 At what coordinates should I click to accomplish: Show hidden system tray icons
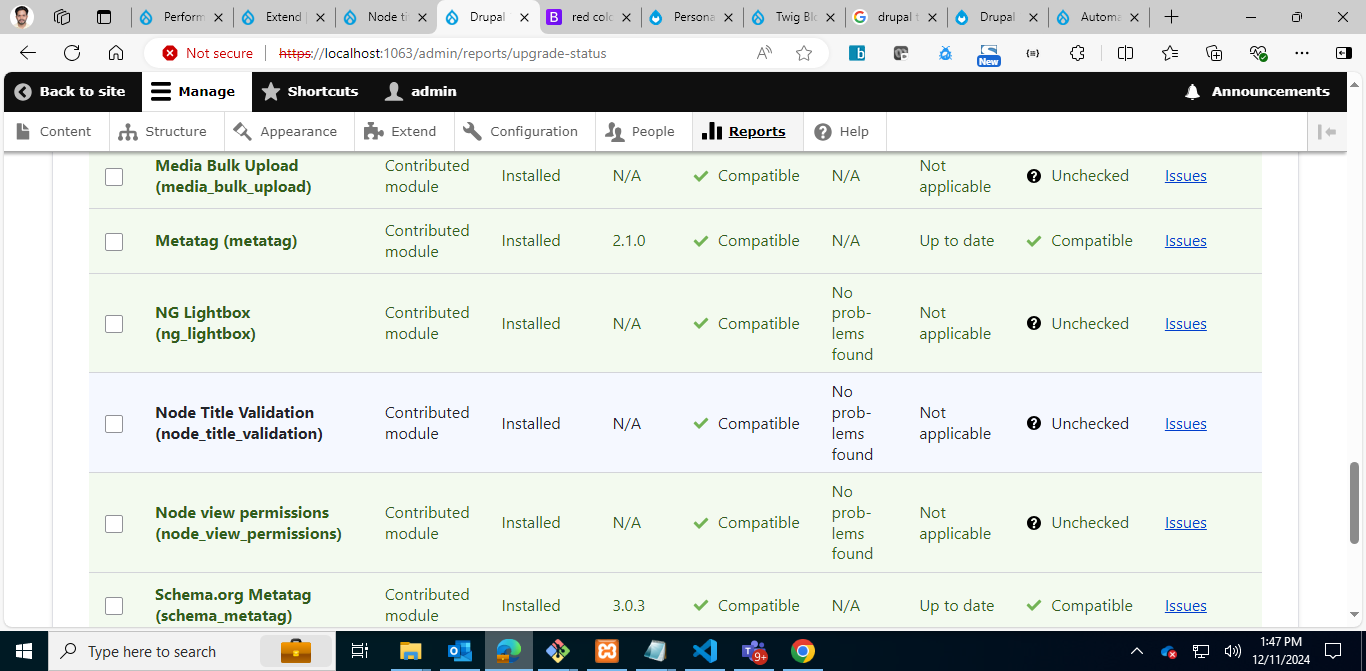1136,651
